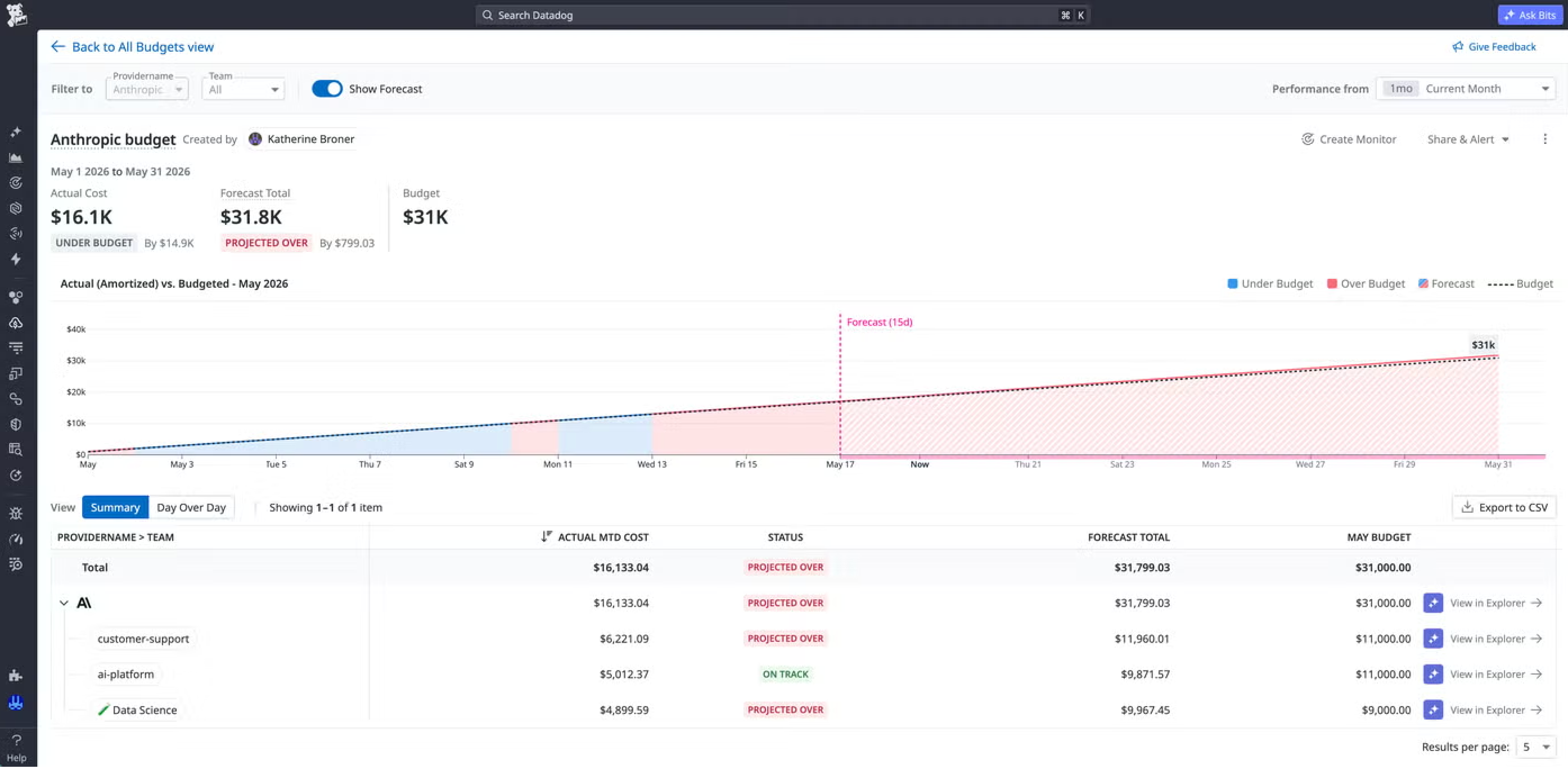Click Create Monitor button
1568x769 pixels.
pyautogui.click(x=1349, y=139)
